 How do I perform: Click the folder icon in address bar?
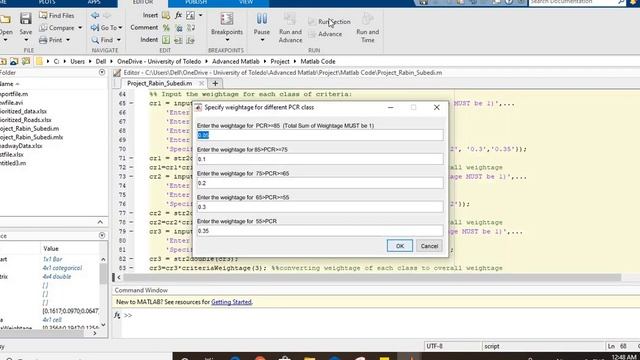click(x=39, y=61)
